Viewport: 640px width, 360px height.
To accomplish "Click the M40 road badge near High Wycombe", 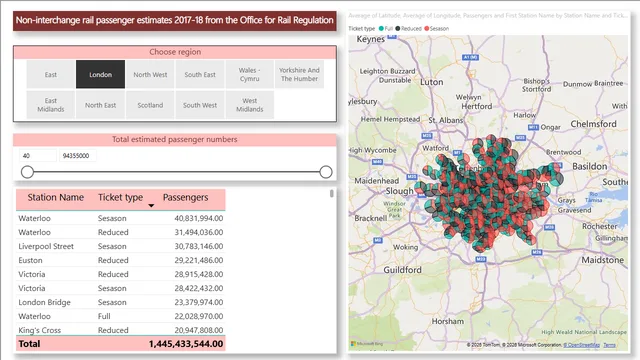I will click(x=377, y=162).
